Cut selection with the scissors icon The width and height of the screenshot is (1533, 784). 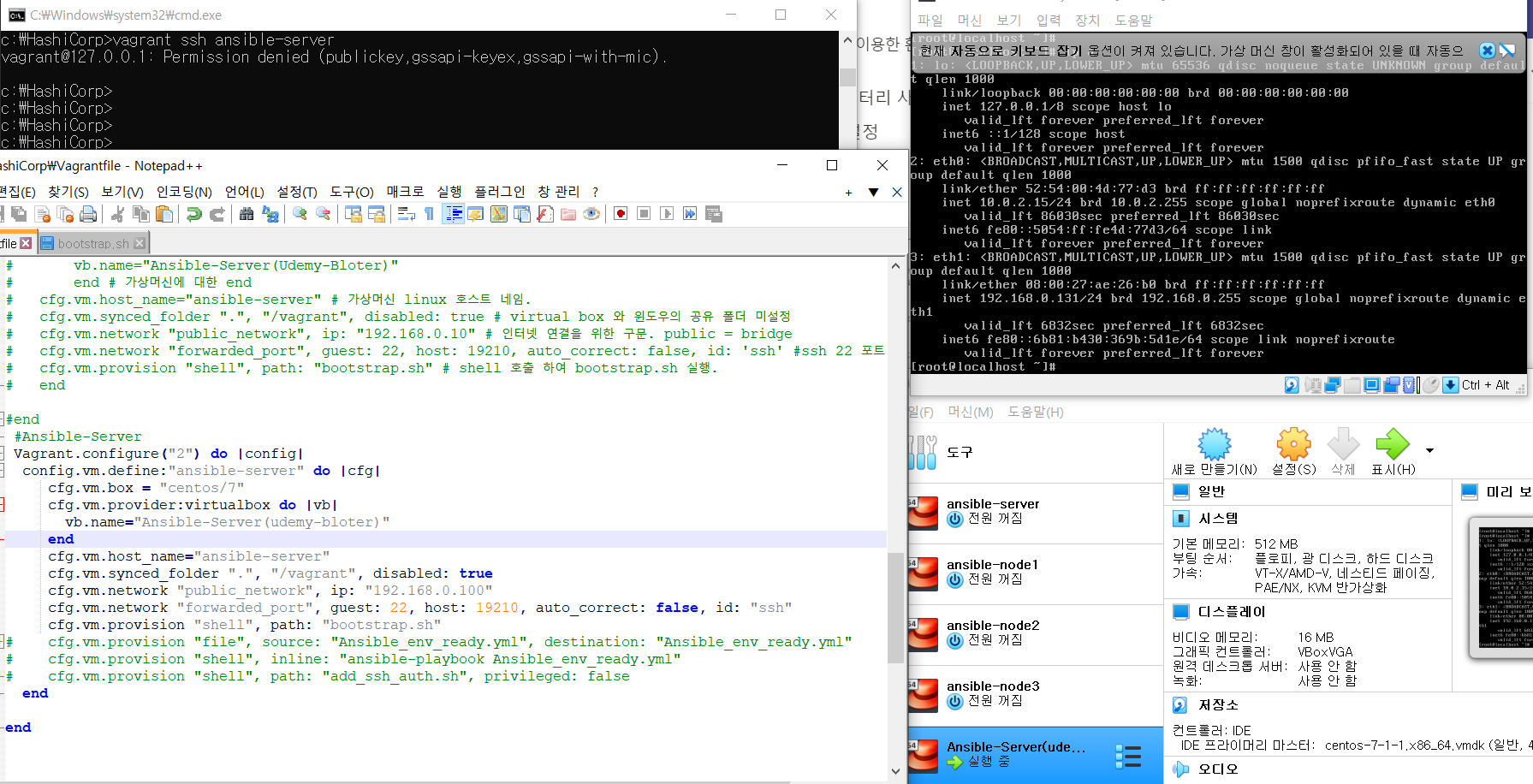point(118,214)
